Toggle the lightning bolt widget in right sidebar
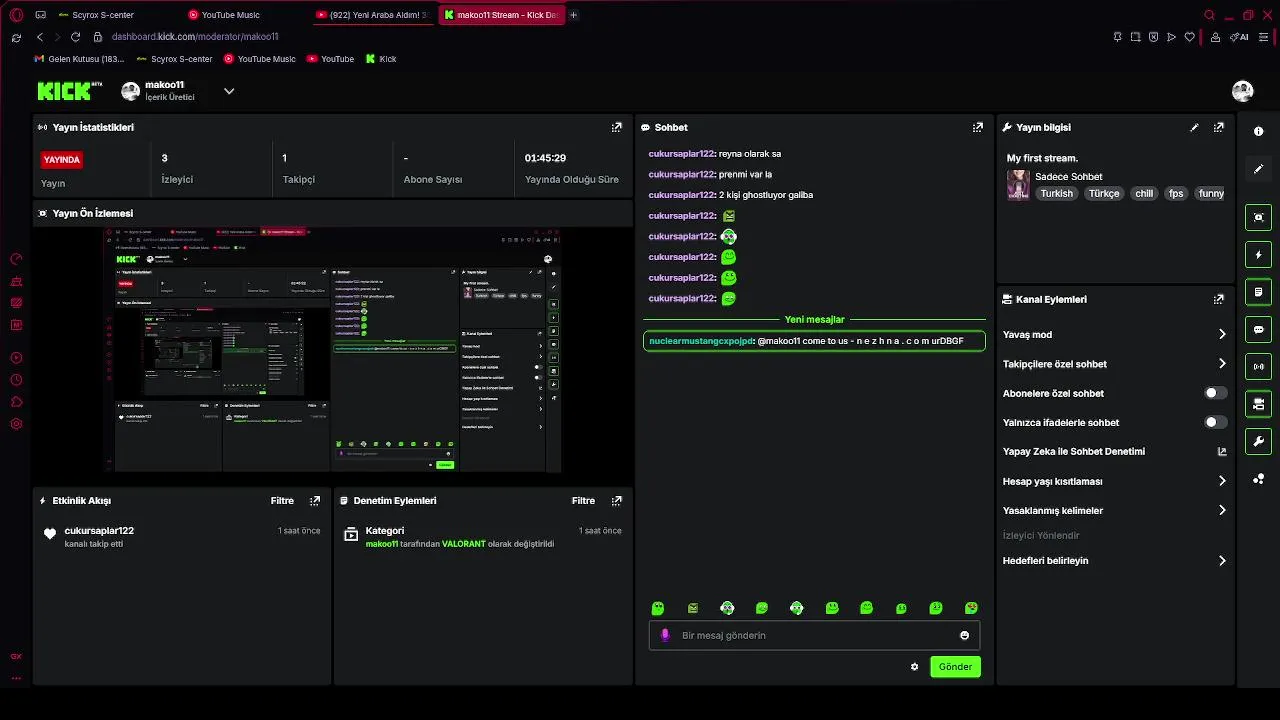 tap(1258, 255)
